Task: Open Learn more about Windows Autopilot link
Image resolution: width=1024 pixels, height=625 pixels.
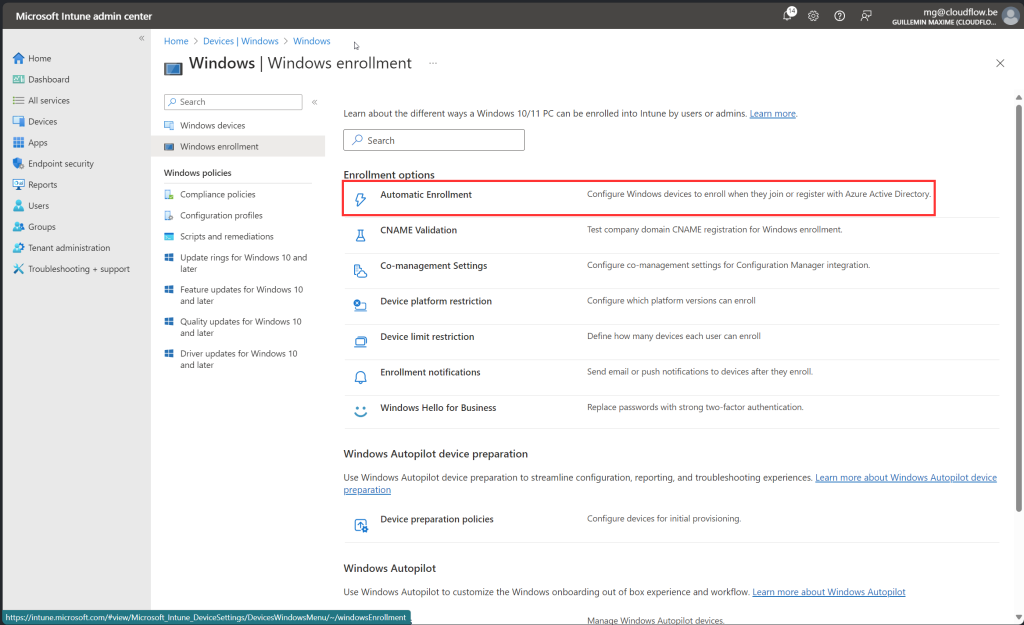Action: (x=829, y=592)
